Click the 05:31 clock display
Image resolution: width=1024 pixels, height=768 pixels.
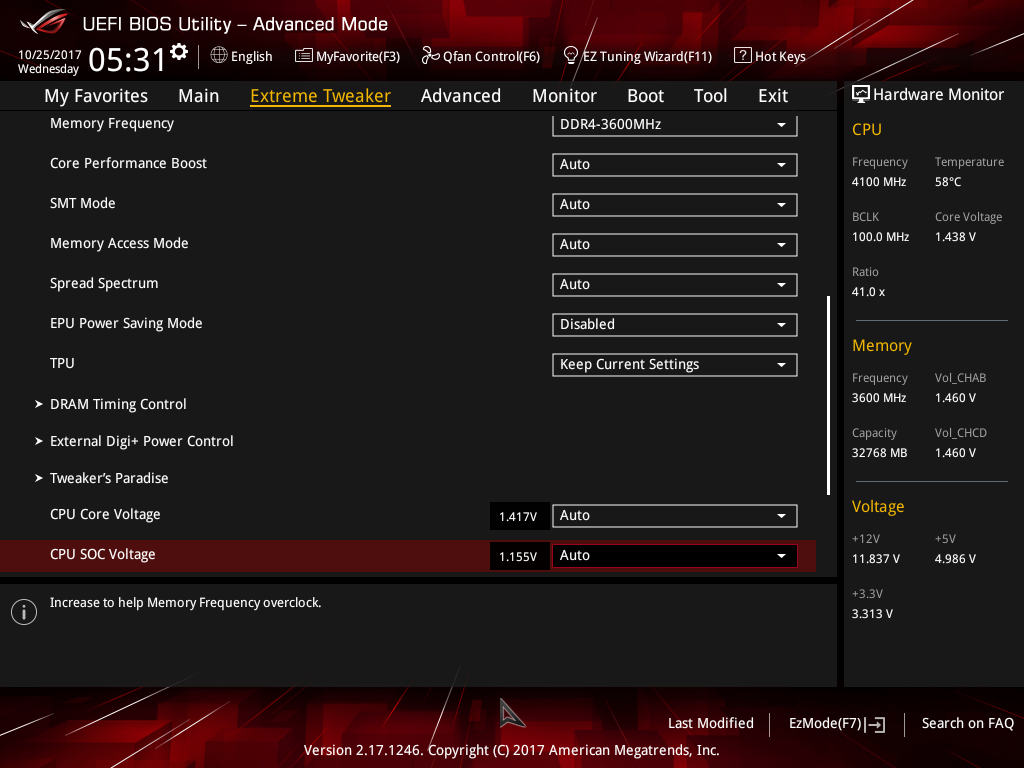click(x=127, y=60)
